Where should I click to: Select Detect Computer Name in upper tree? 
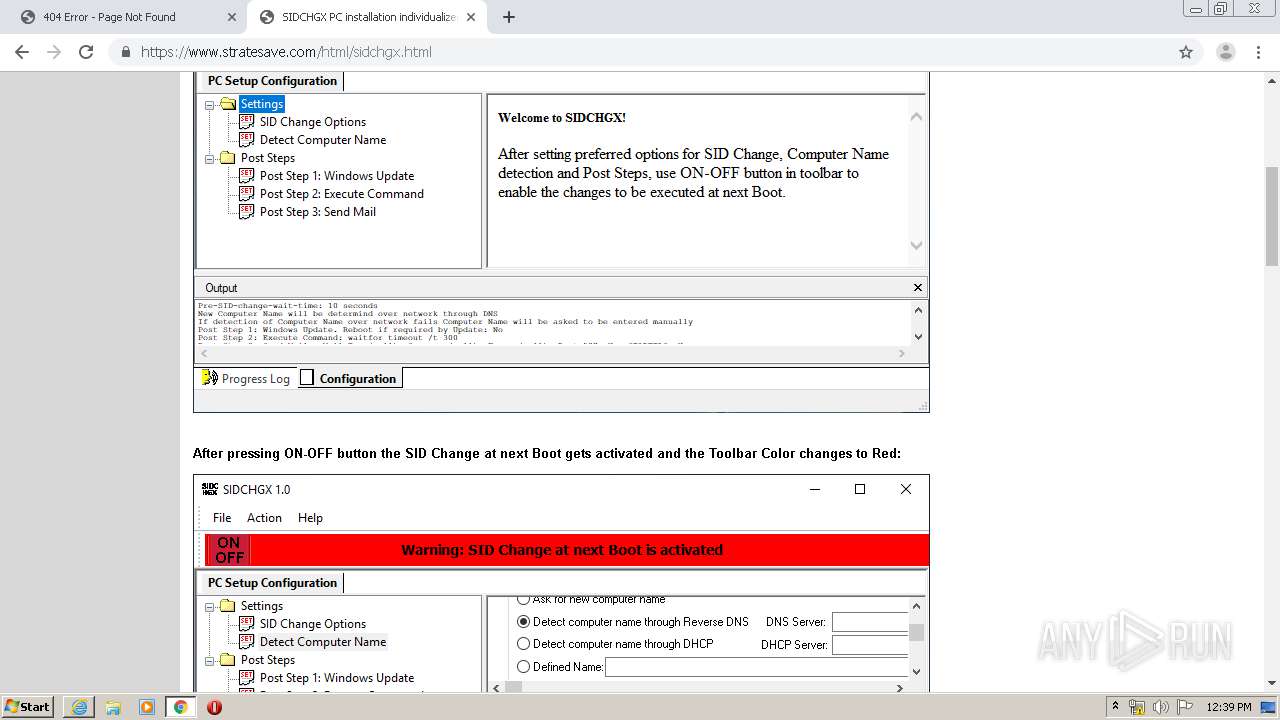[323, 140]
